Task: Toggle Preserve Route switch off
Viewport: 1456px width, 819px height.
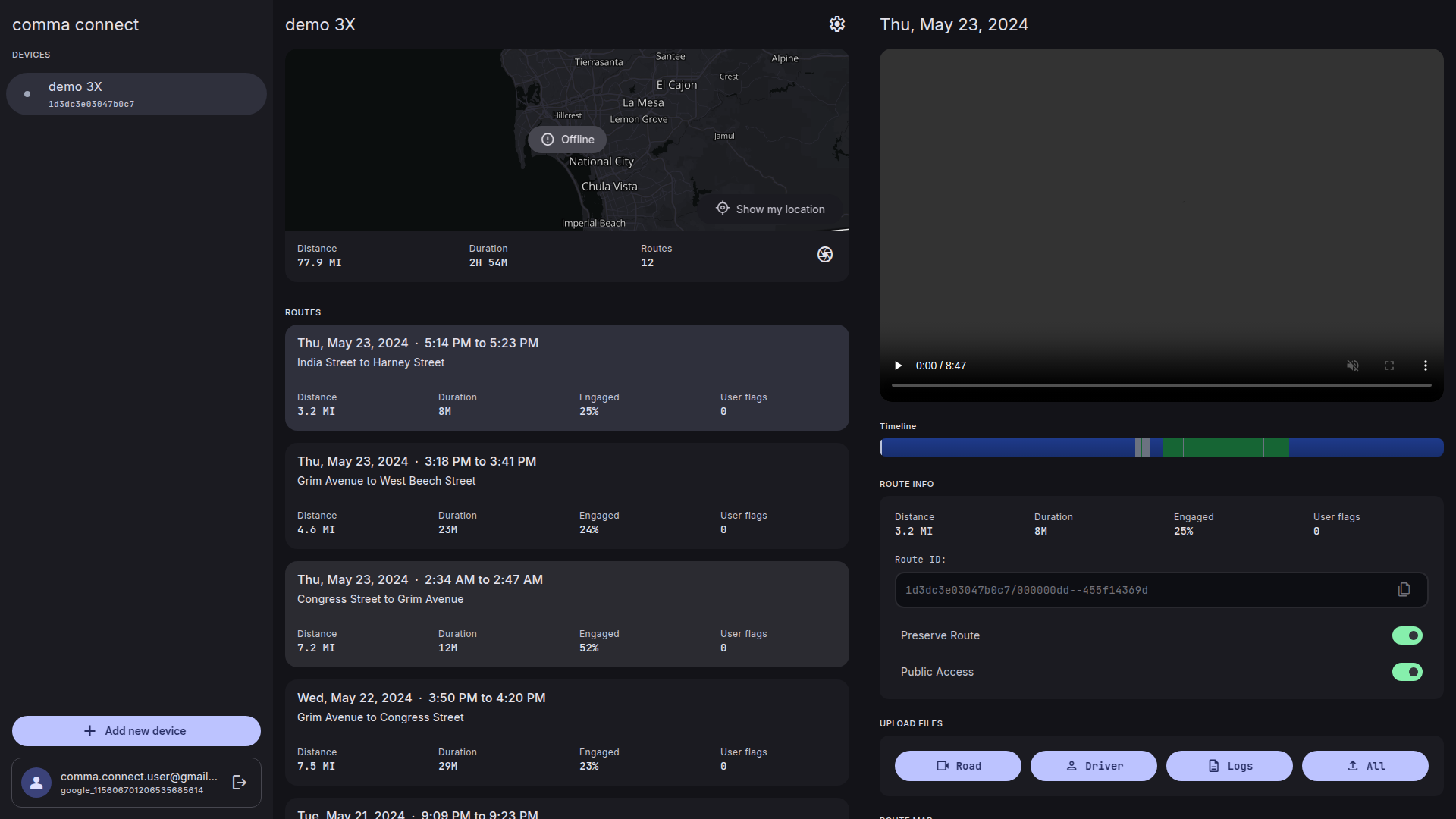Action: click(x=1407, y=635)
